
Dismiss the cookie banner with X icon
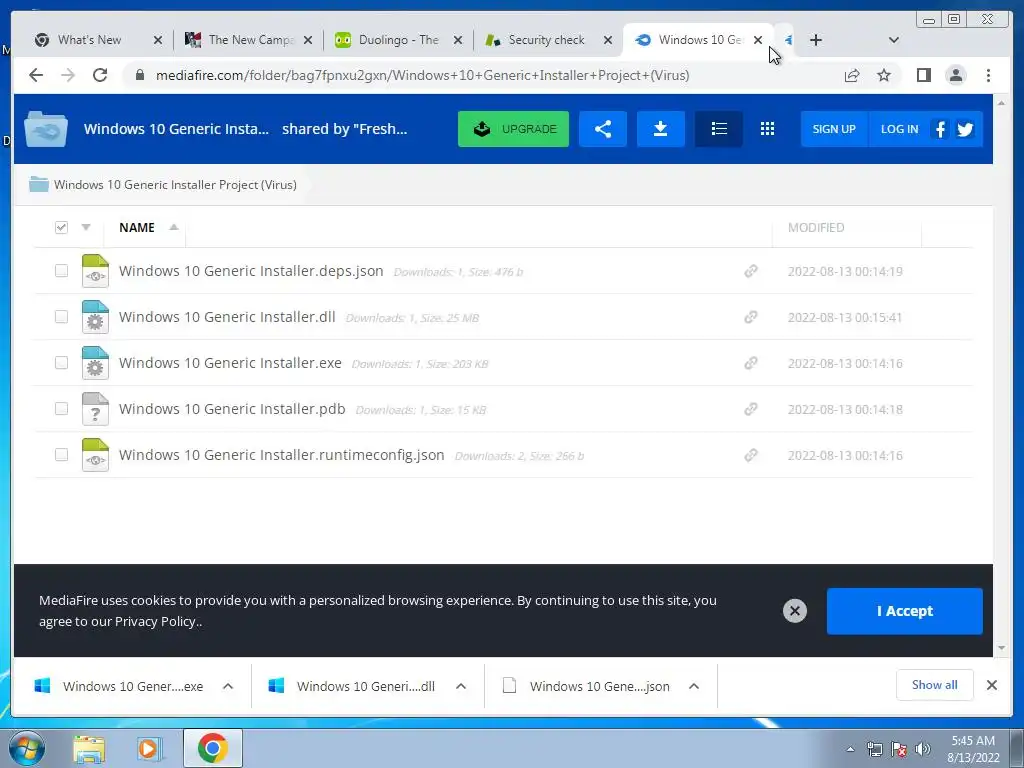795,611
